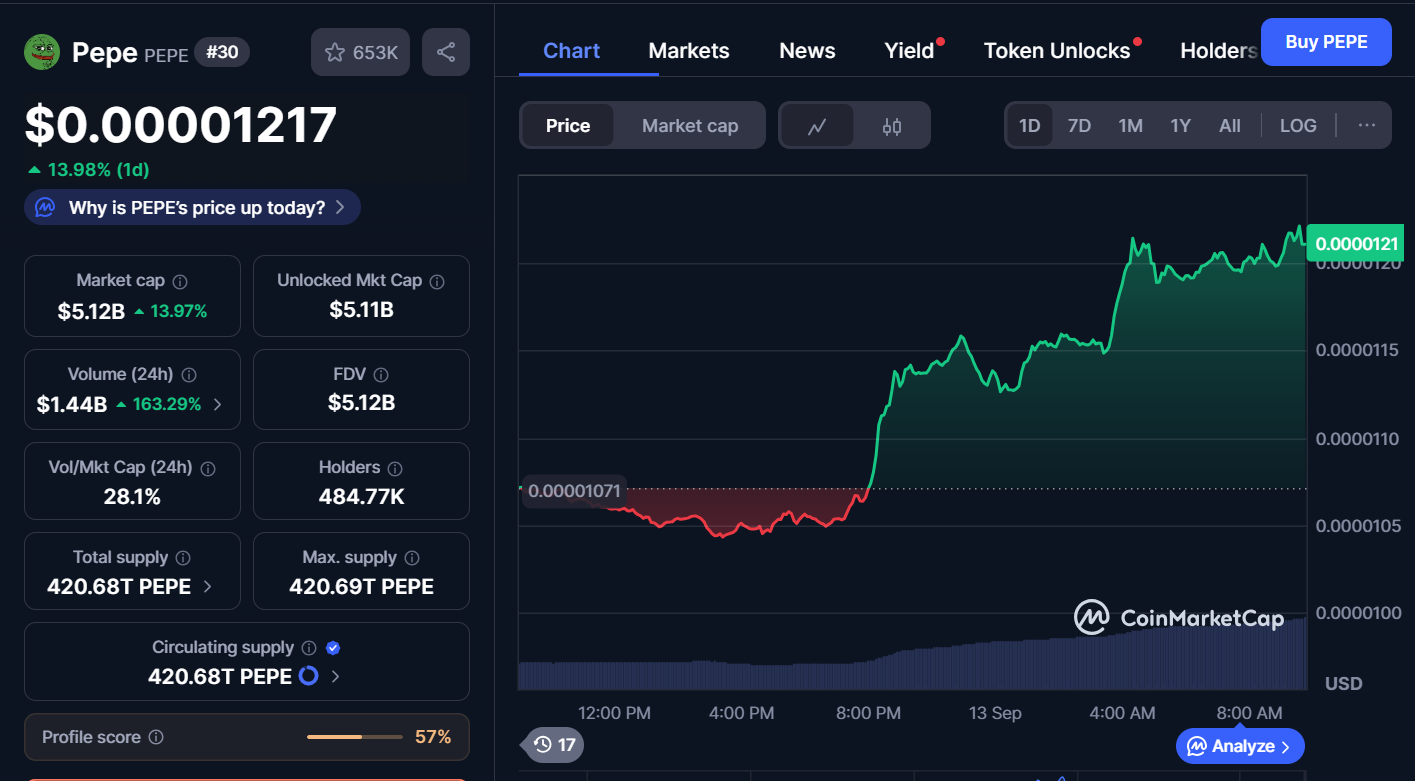Viewport: 1415px width, 781px height.
Task: Open the Markets tab
Action: (689, 51)
